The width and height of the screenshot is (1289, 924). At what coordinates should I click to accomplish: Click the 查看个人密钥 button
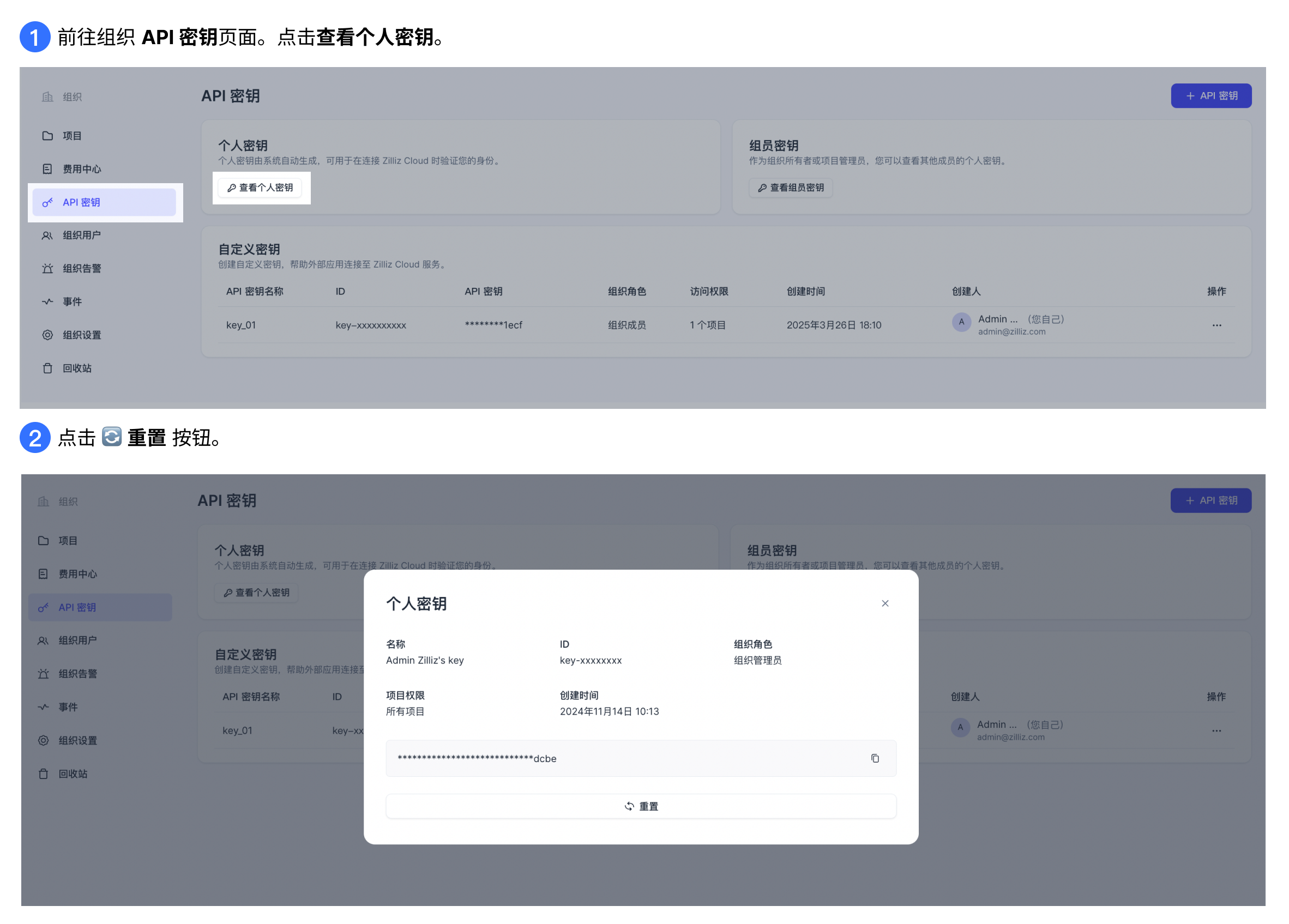point(260,188)
